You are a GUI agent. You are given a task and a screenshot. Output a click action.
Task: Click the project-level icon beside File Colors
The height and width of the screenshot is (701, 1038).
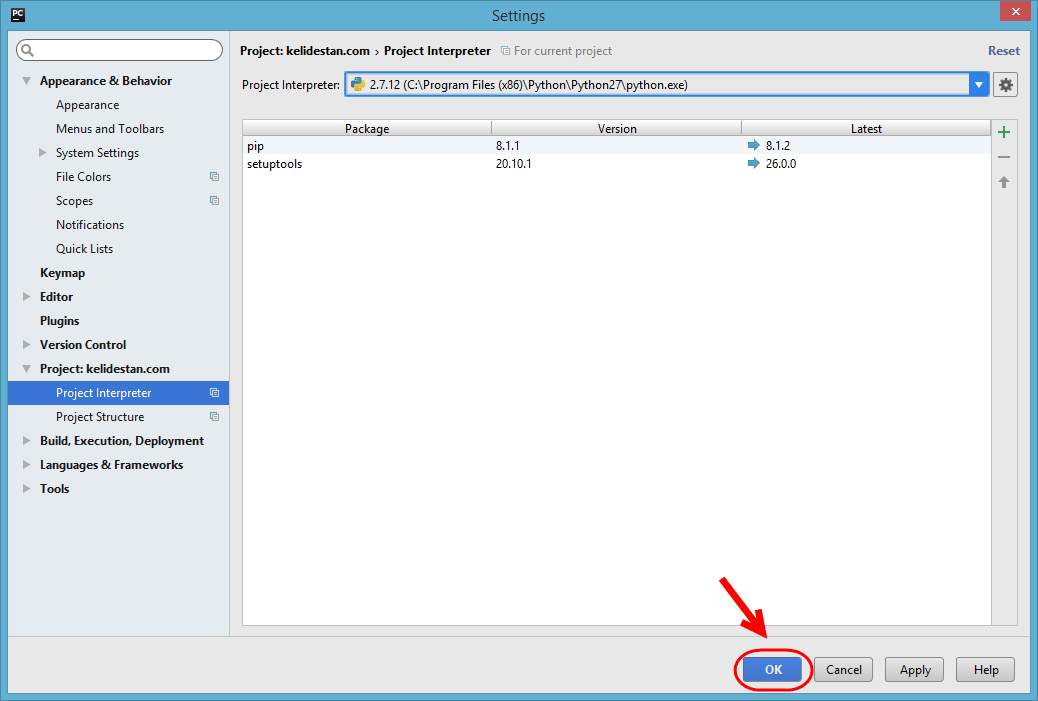pos(214,177)
